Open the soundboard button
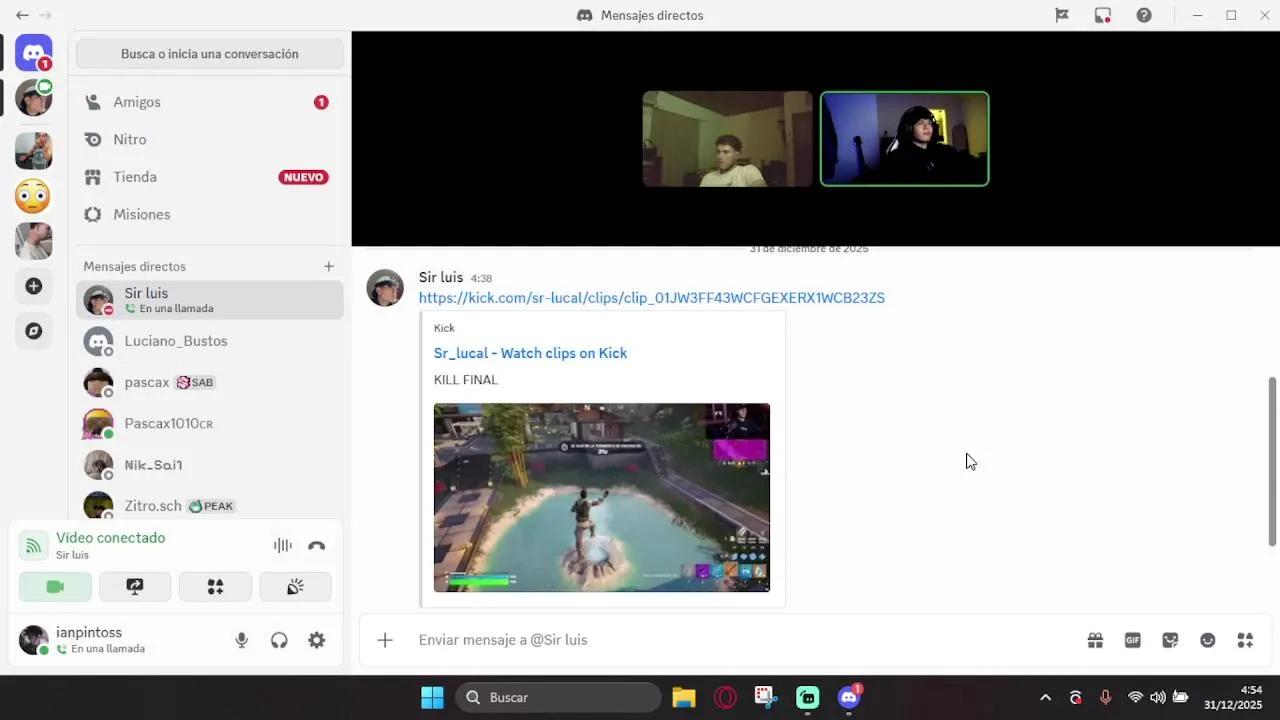The image size is (1280, 720). pos(295,587)
